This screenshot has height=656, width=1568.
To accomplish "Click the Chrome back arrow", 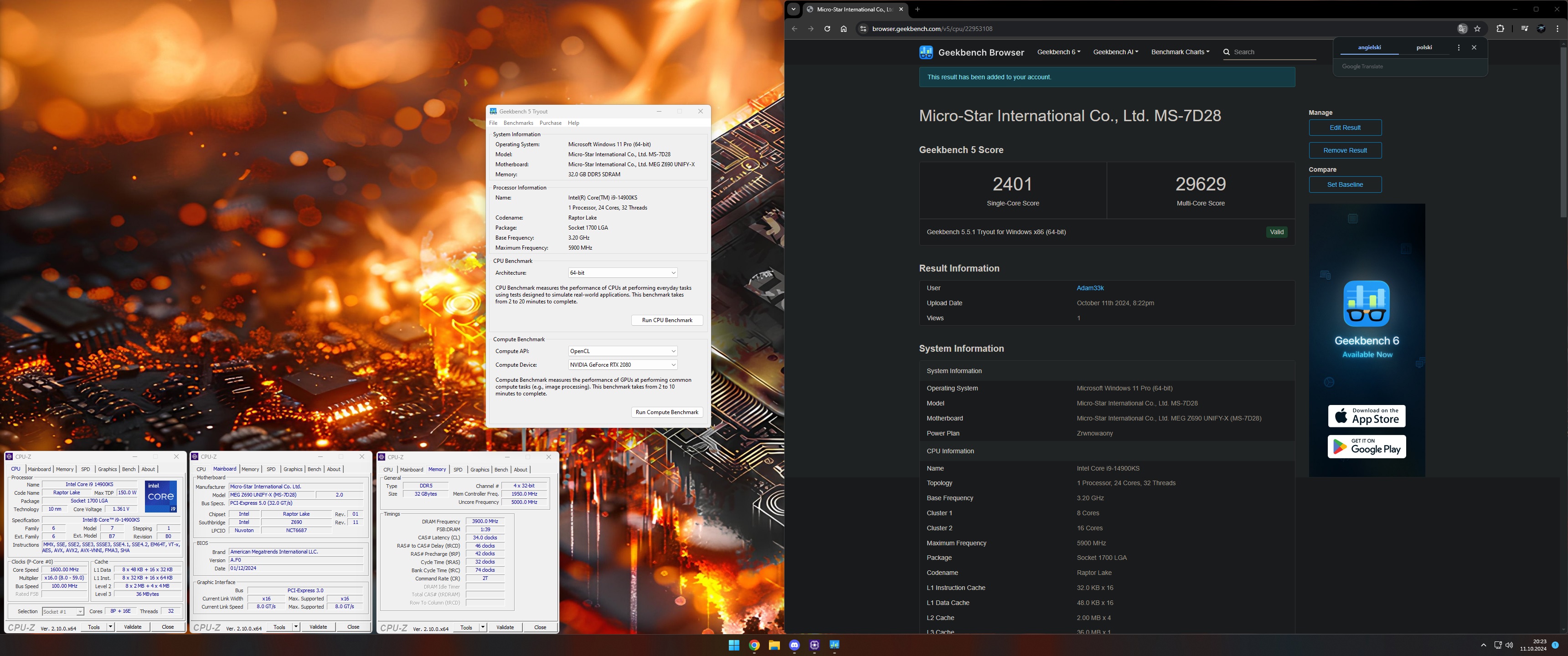I will tap(794, 29).
